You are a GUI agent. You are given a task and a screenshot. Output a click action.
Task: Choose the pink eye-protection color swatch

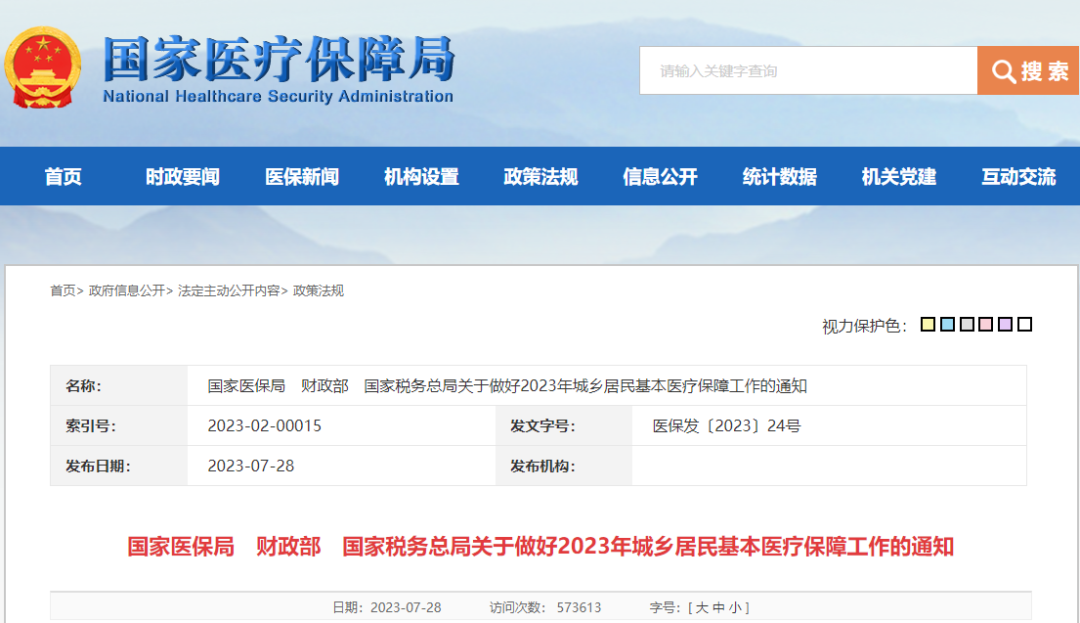(x=986, y=324)
